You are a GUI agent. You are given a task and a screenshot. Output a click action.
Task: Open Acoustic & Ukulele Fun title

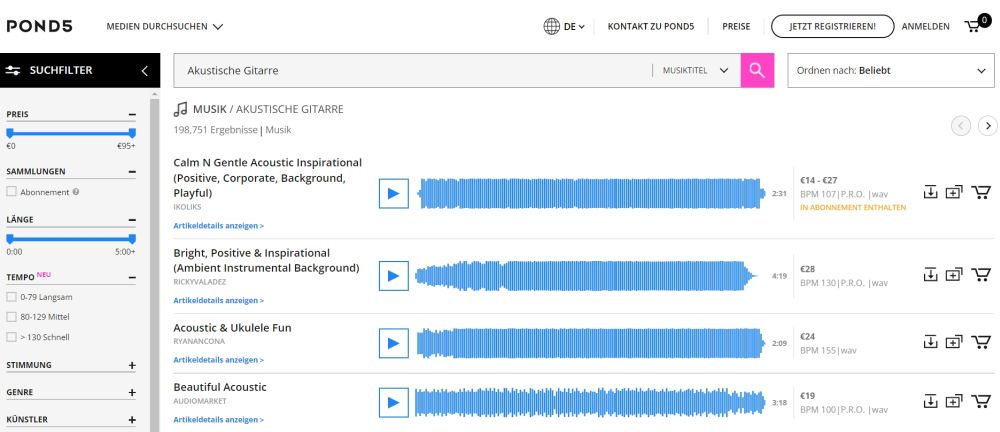pyautogui.click(x=232, y=327)
